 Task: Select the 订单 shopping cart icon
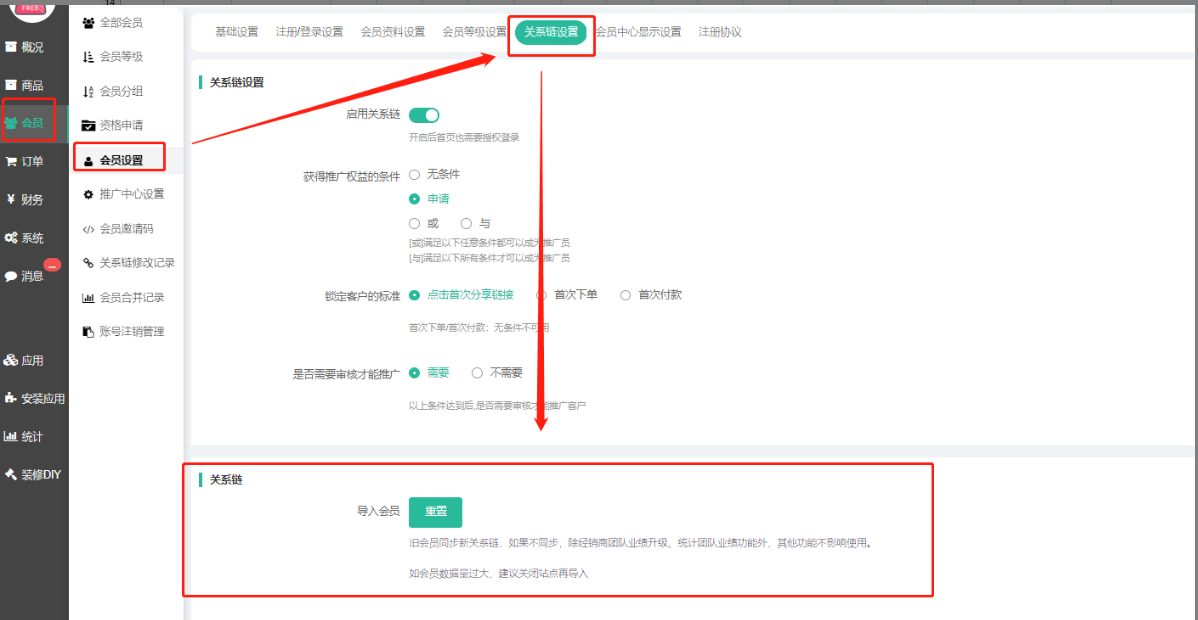(11, 161)
